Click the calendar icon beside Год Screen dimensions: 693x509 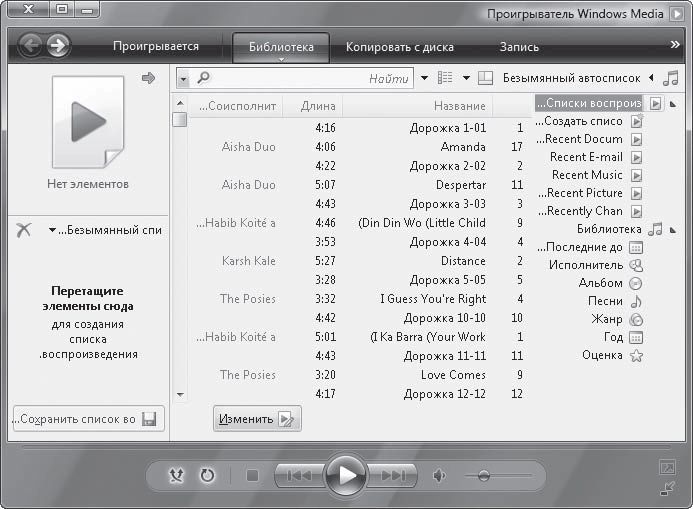636,338
